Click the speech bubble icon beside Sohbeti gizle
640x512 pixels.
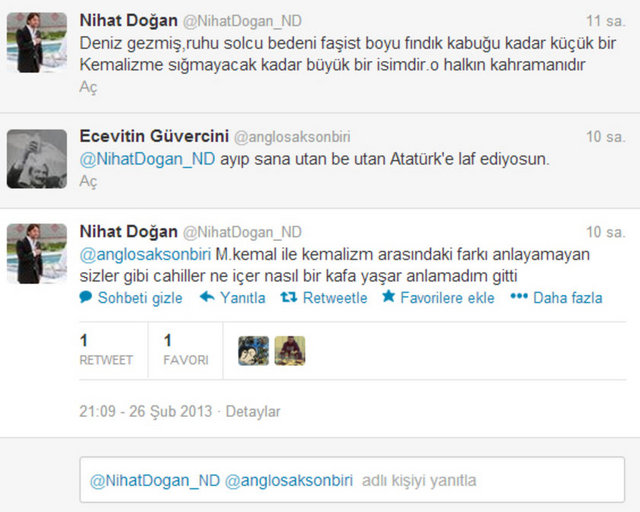tap(86, 297)
